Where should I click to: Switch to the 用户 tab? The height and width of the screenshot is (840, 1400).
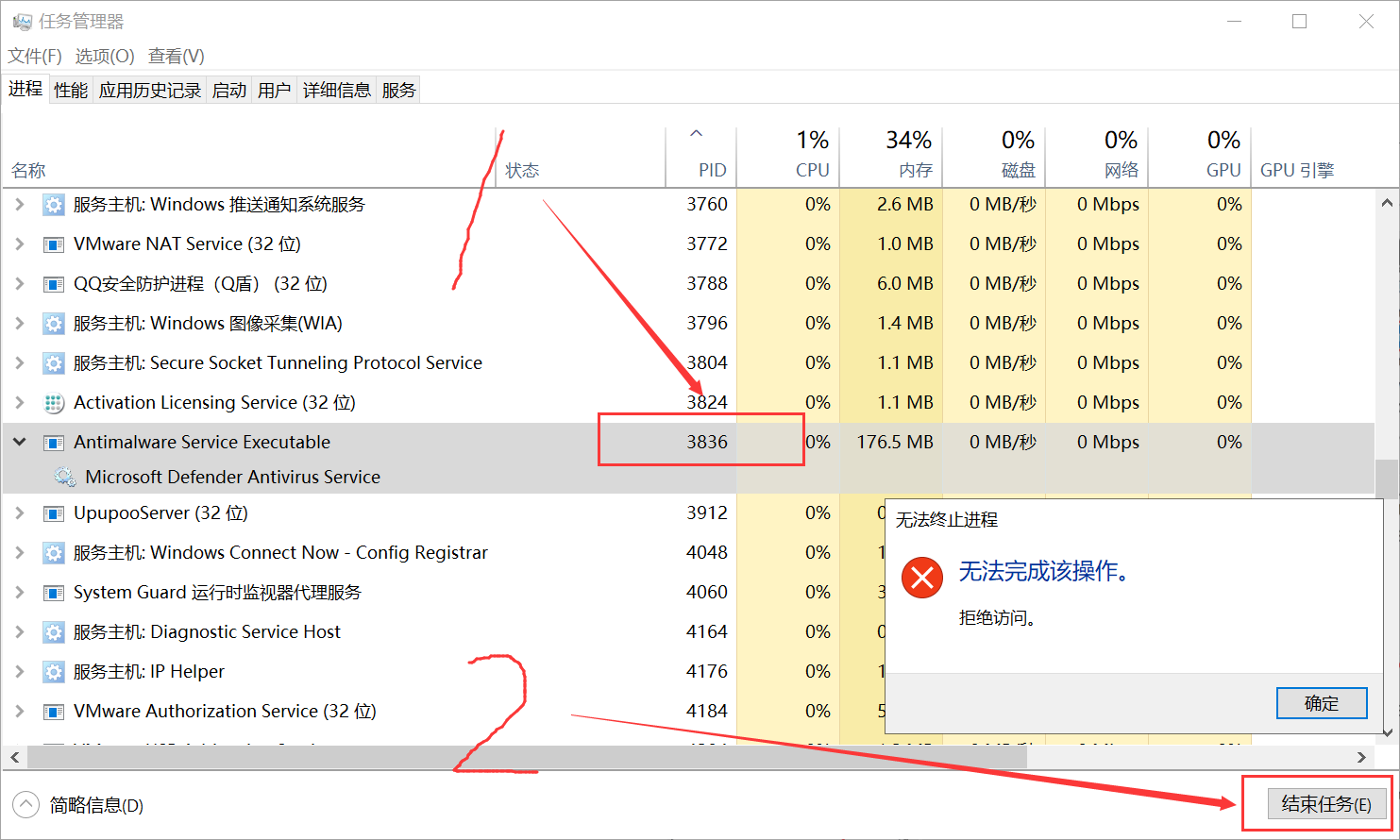[x=275, y=90]
